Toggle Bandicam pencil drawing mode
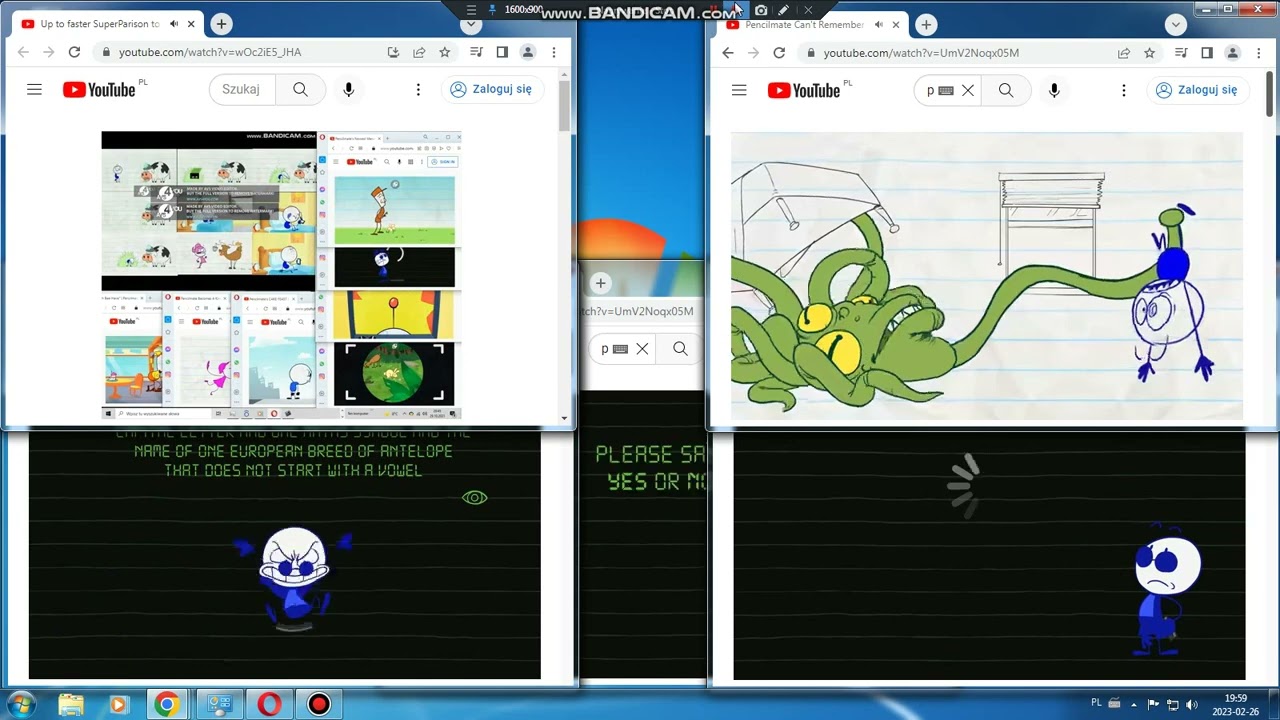The image size is (1280, 720). tap(784, 10)
